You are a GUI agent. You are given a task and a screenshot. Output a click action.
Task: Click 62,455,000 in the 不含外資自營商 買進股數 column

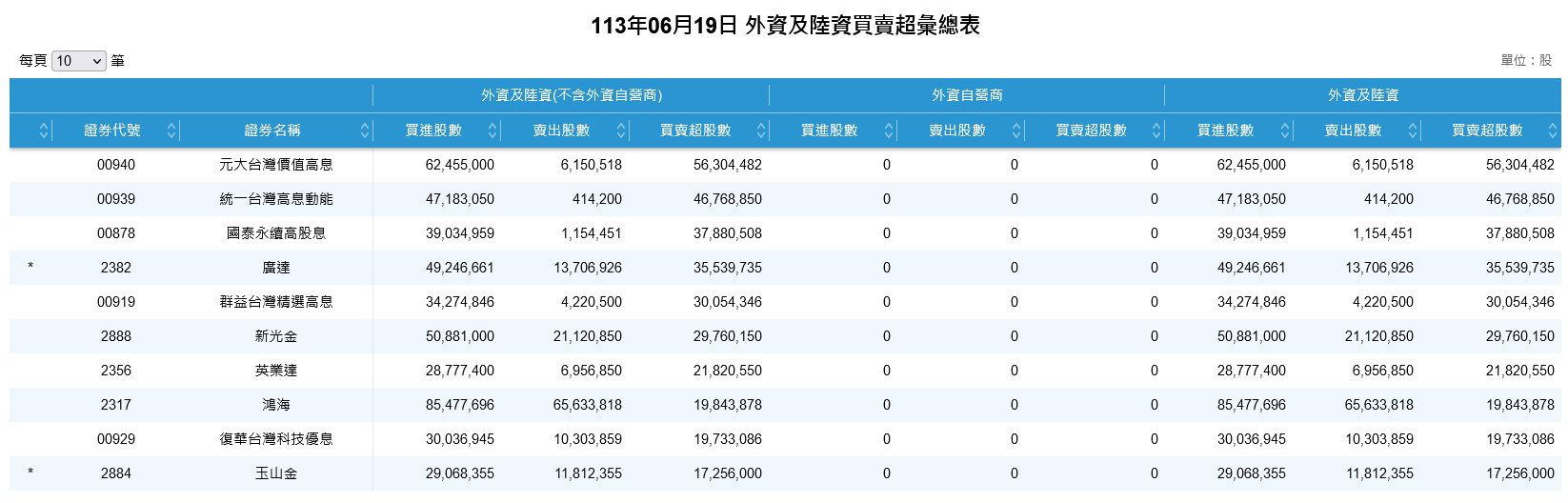[x=460, y=165]
